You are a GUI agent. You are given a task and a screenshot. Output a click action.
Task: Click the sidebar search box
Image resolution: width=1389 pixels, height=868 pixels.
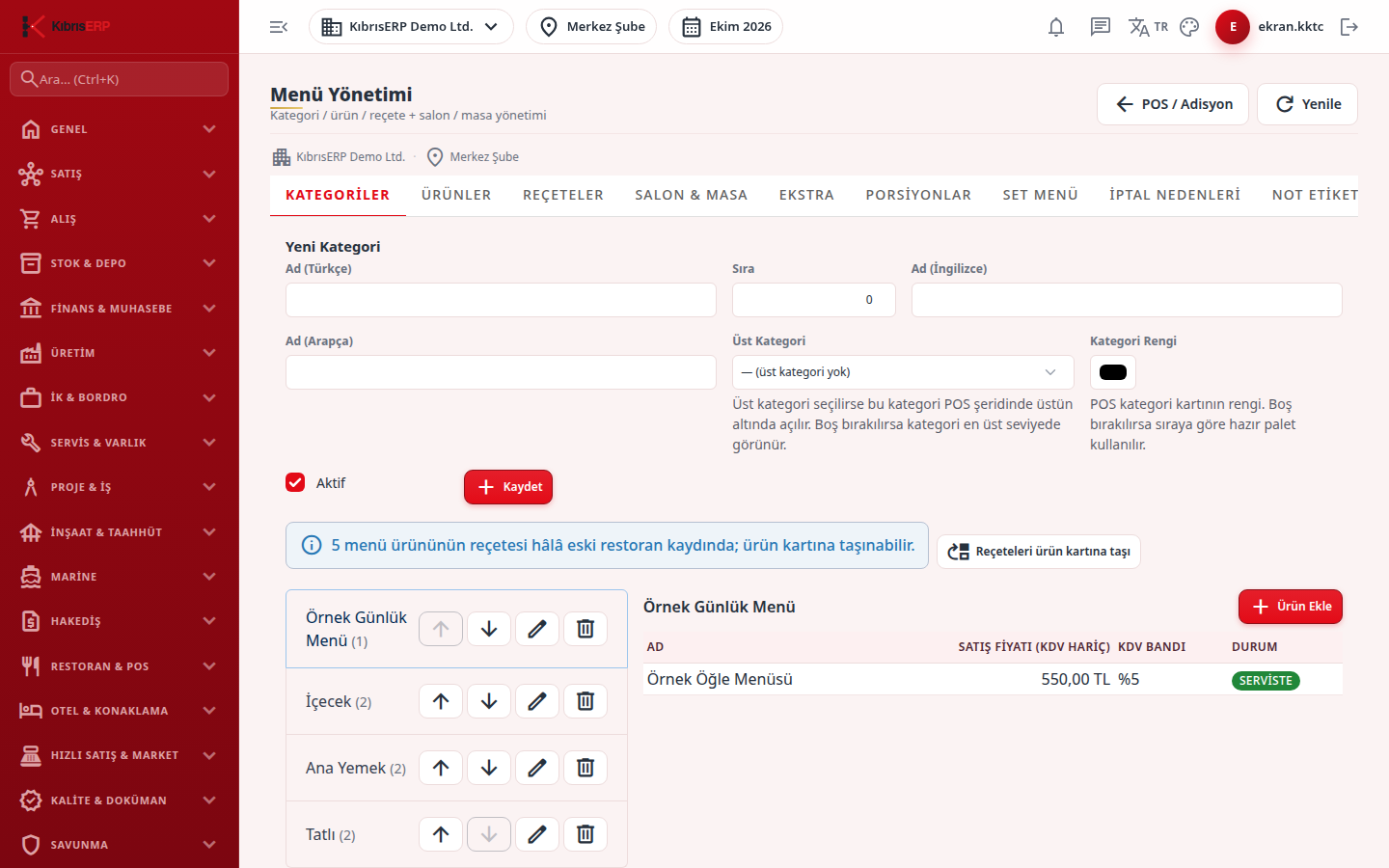coord(120,79)
